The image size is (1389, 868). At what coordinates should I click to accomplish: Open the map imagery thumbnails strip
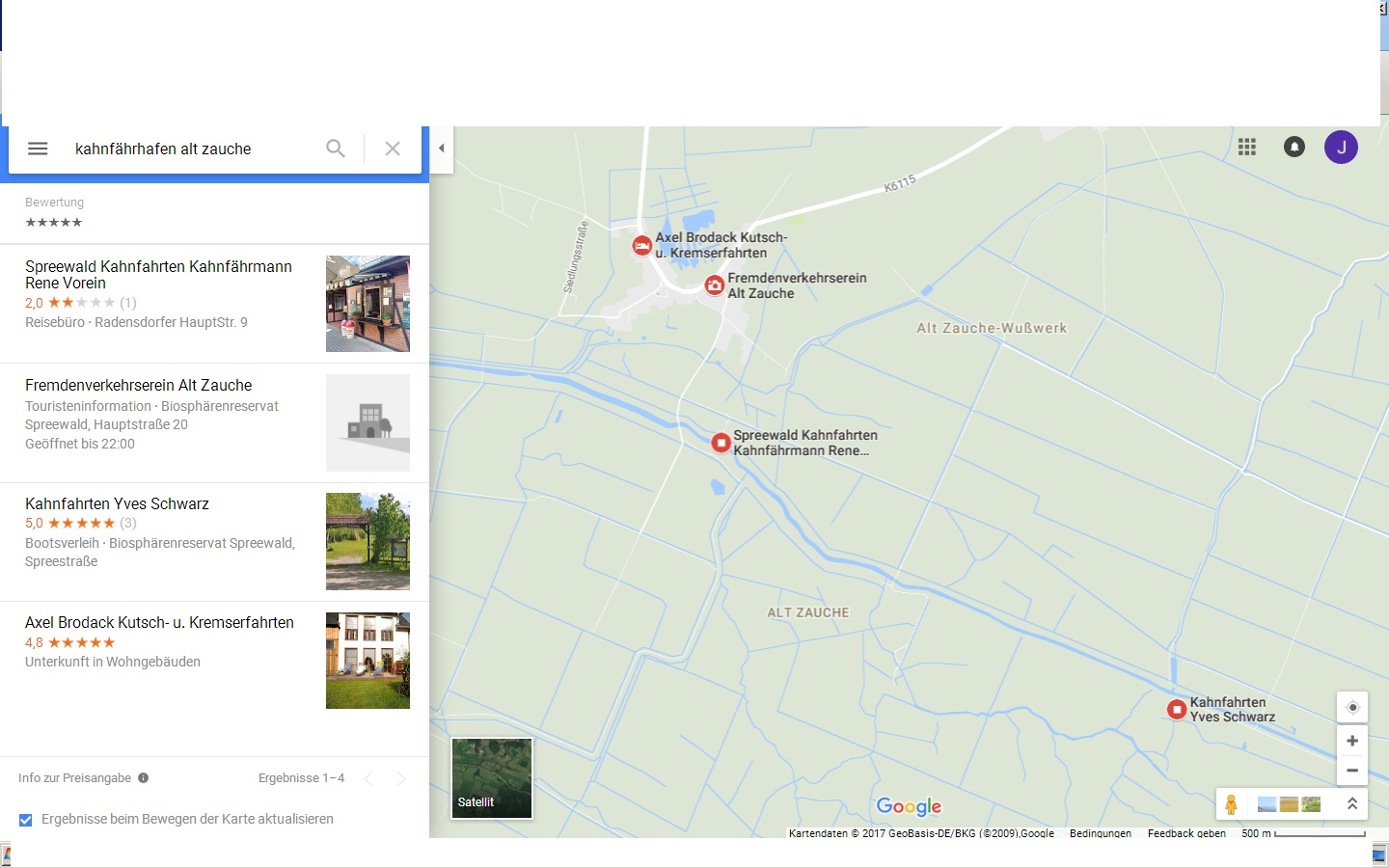(x=1290, y=804)
